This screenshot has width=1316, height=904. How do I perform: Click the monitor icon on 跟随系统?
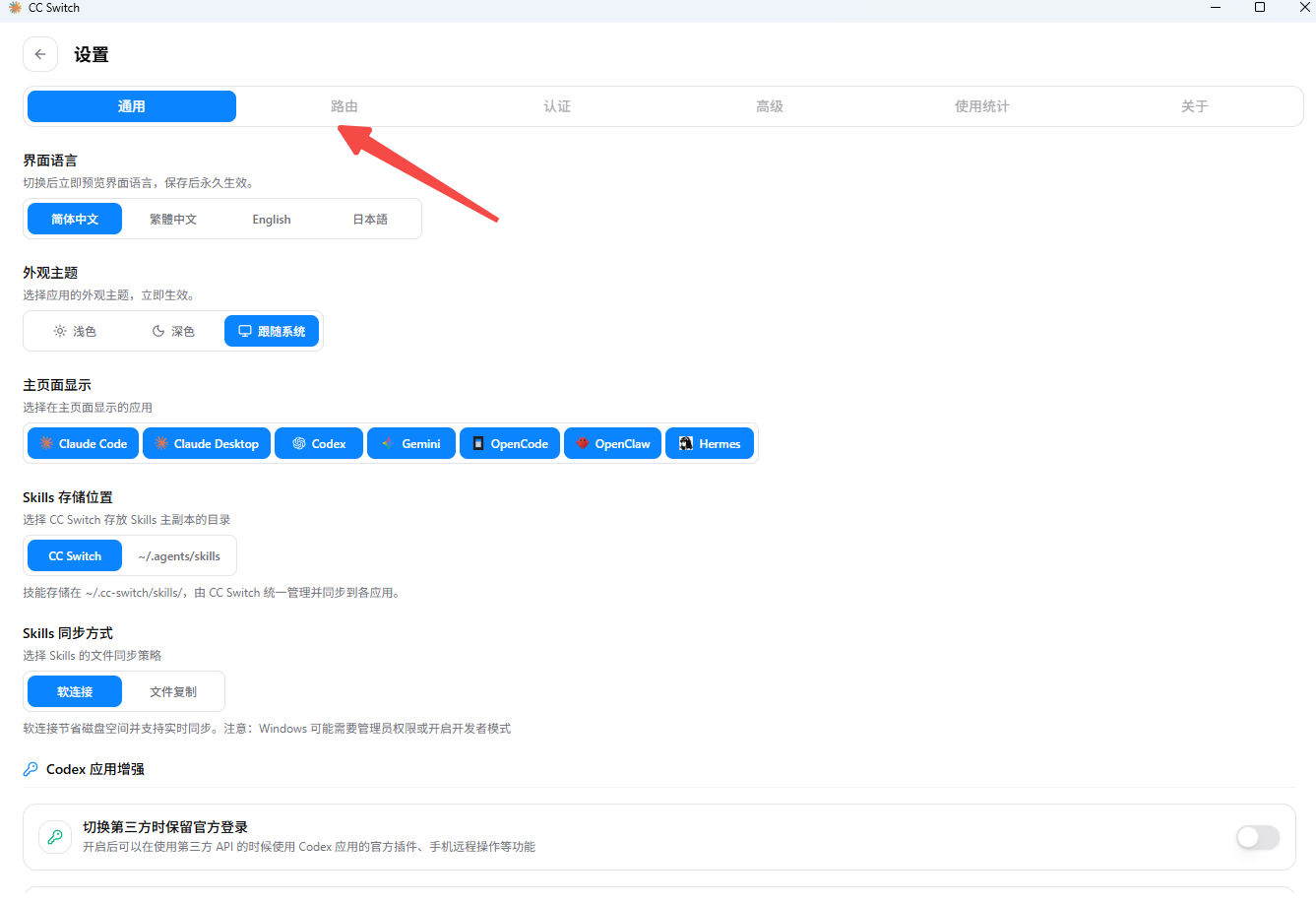pos(245,331)
